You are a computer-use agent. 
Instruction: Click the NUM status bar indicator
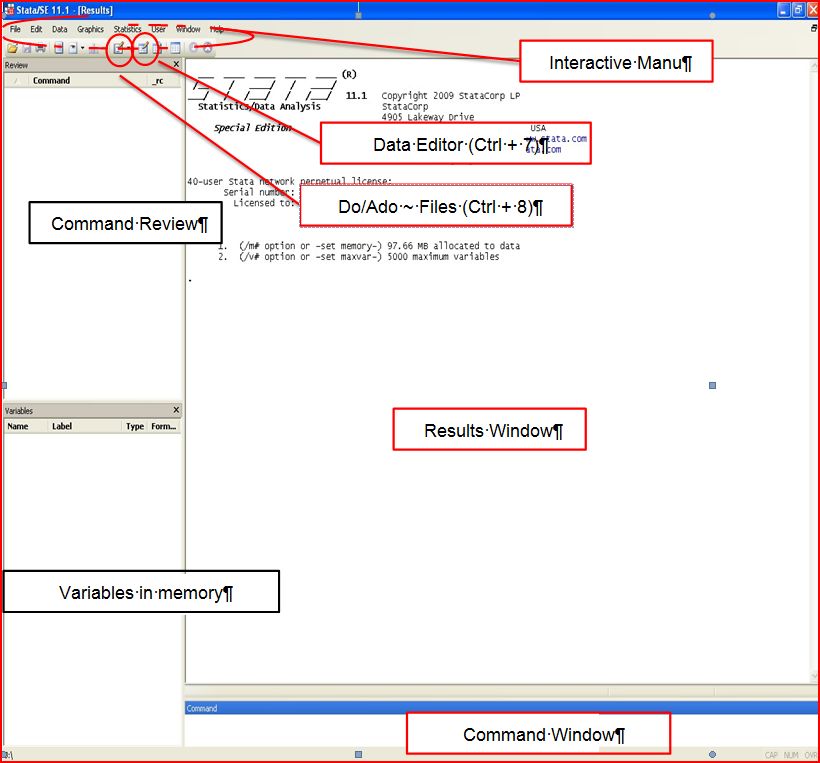click(791, 755)
